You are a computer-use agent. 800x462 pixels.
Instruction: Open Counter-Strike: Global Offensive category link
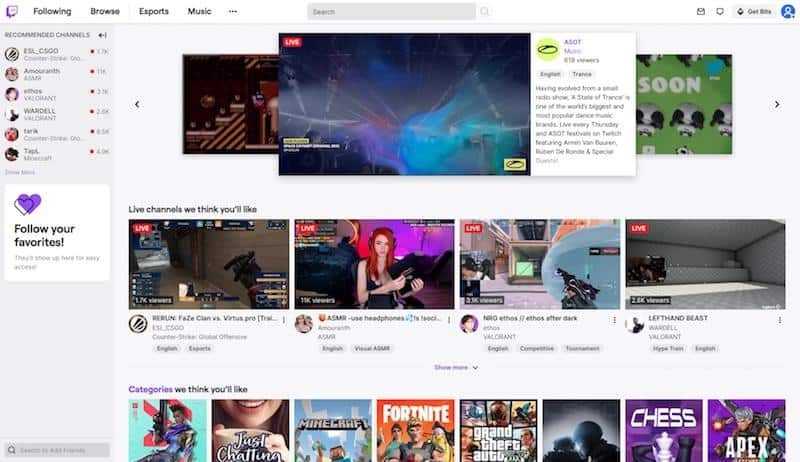(199, 337)
